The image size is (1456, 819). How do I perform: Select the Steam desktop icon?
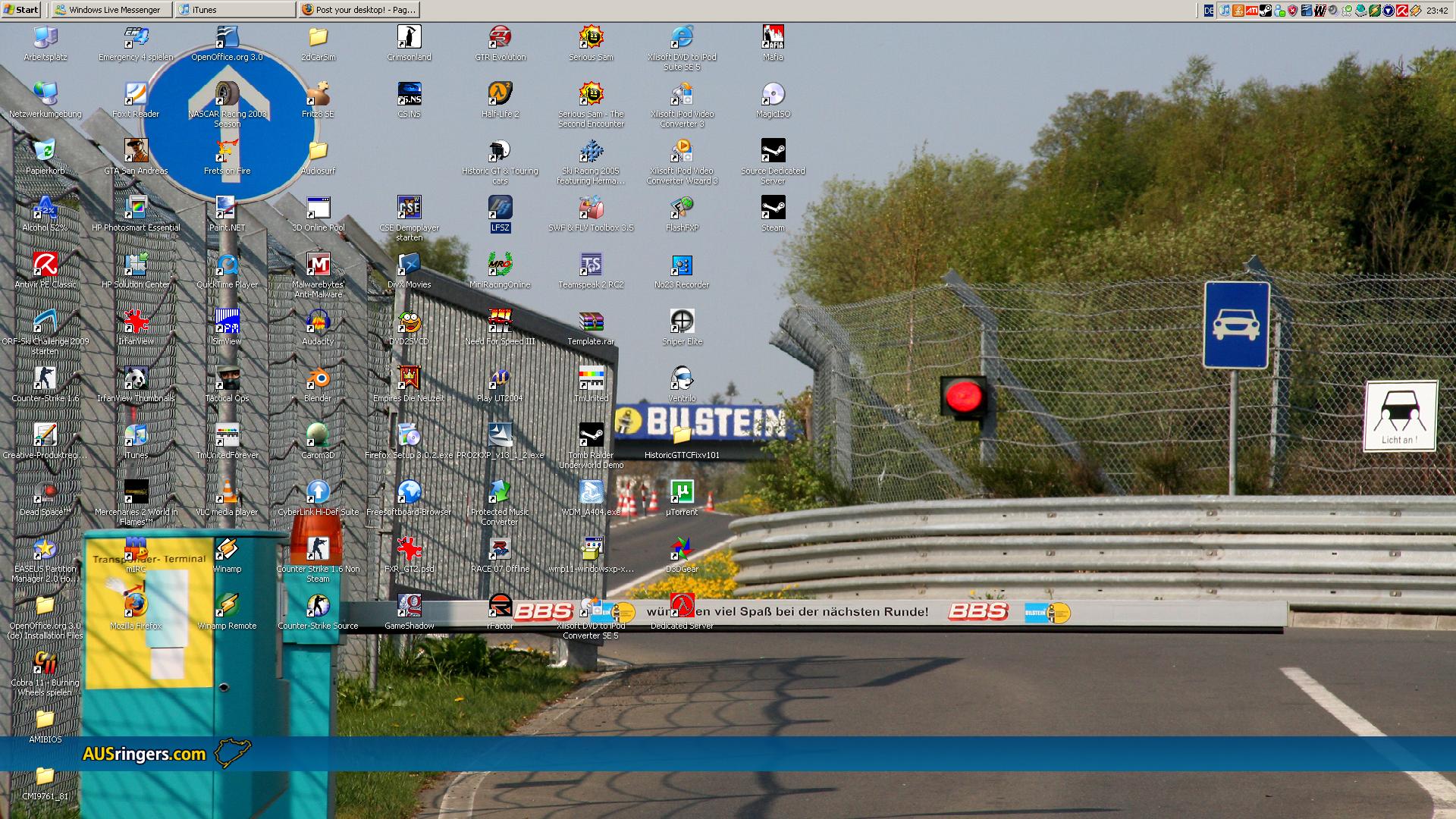coord(773,208)
